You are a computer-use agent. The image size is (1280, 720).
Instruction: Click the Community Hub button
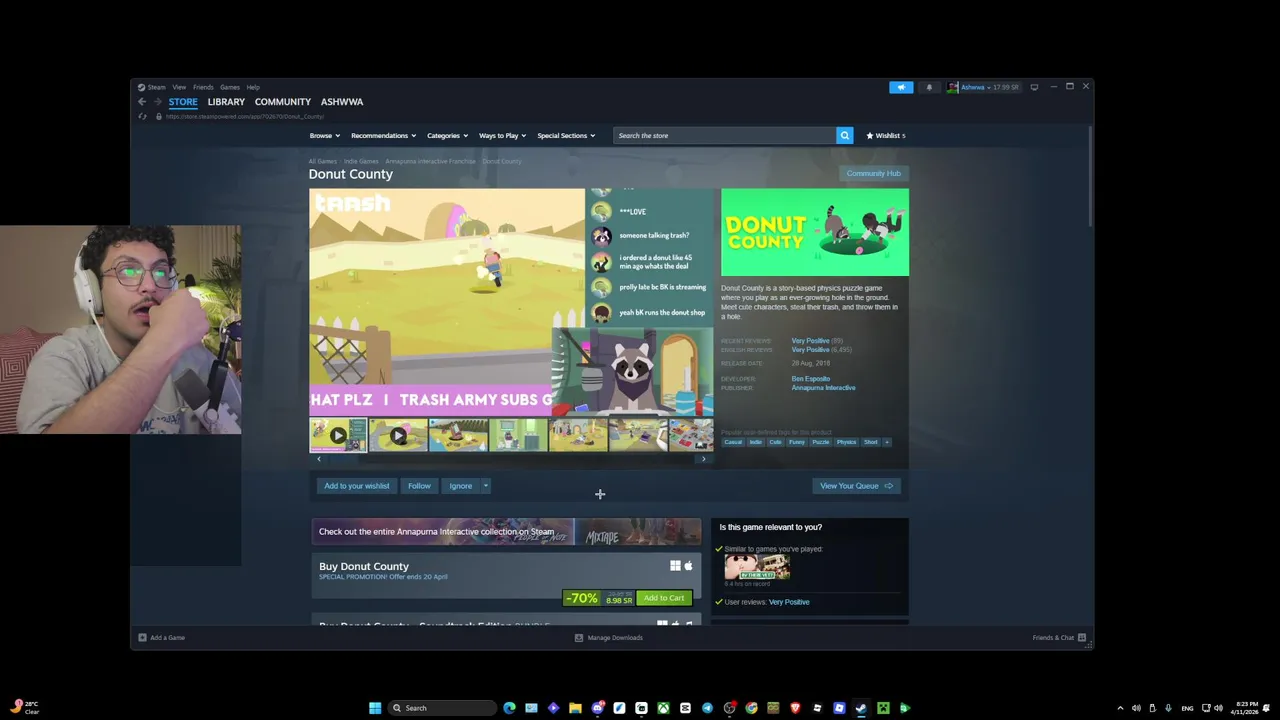tap(874, 173)
